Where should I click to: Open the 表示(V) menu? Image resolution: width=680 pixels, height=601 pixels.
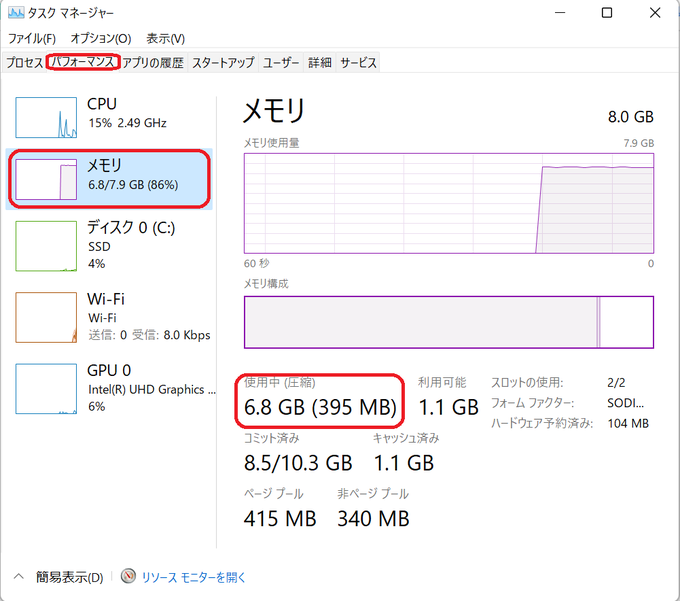coord(165,38)
